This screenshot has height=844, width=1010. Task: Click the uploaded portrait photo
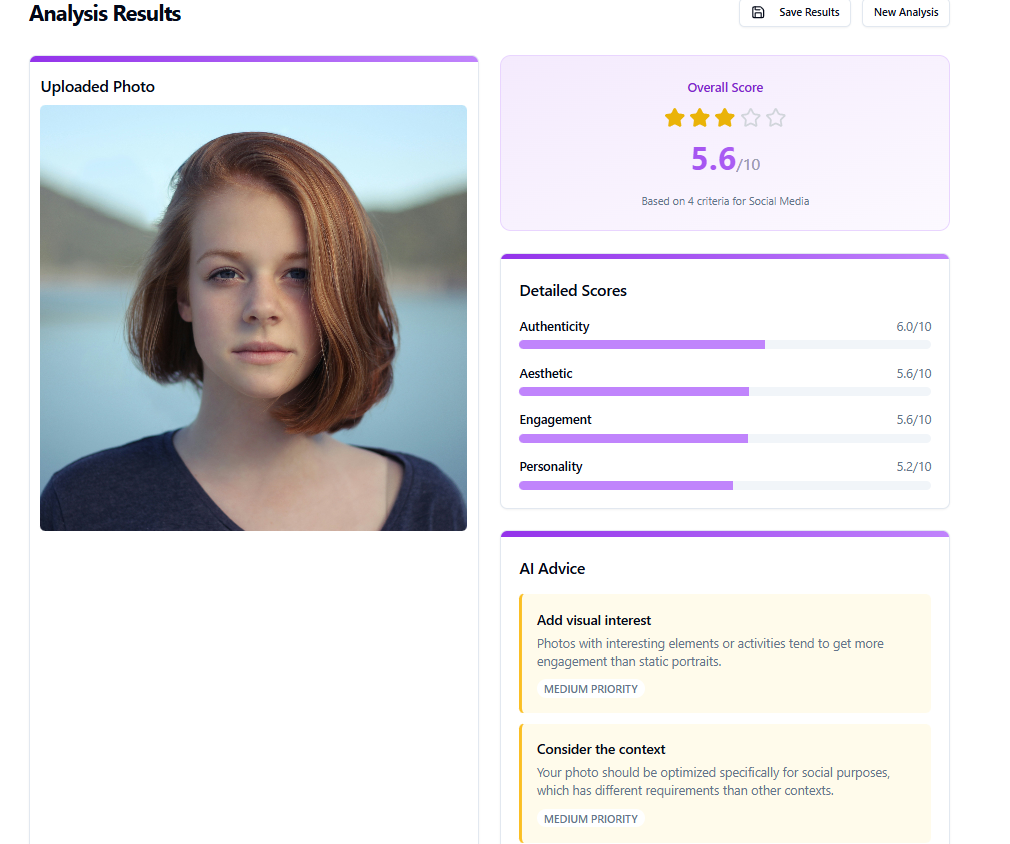[253, 318]
